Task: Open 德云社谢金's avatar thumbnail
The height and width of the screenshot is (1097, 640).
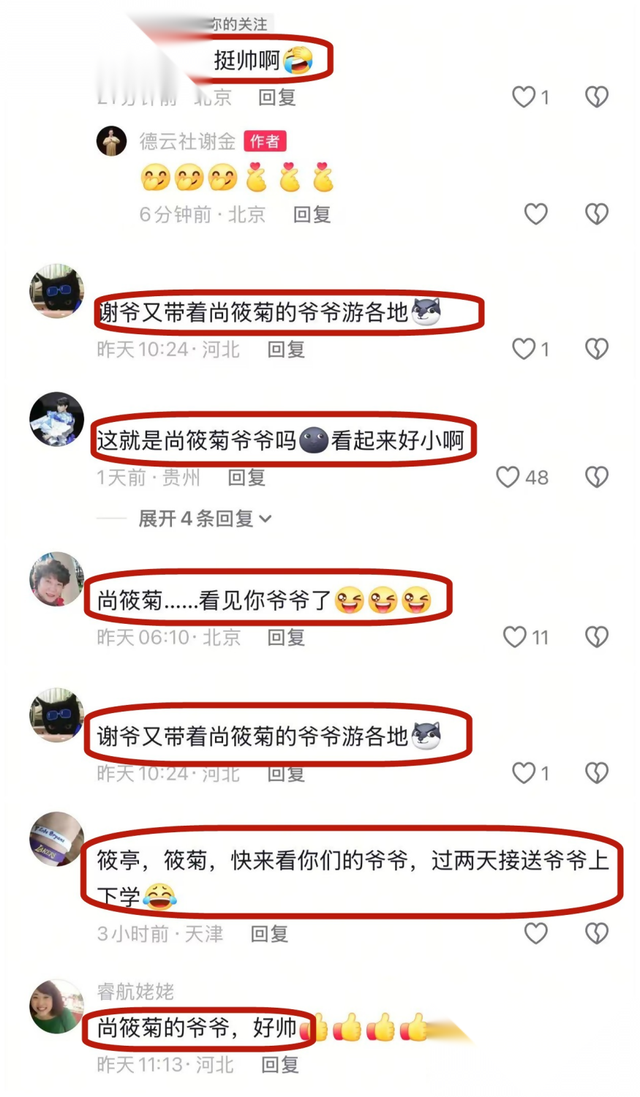Action: click(111, 141)
